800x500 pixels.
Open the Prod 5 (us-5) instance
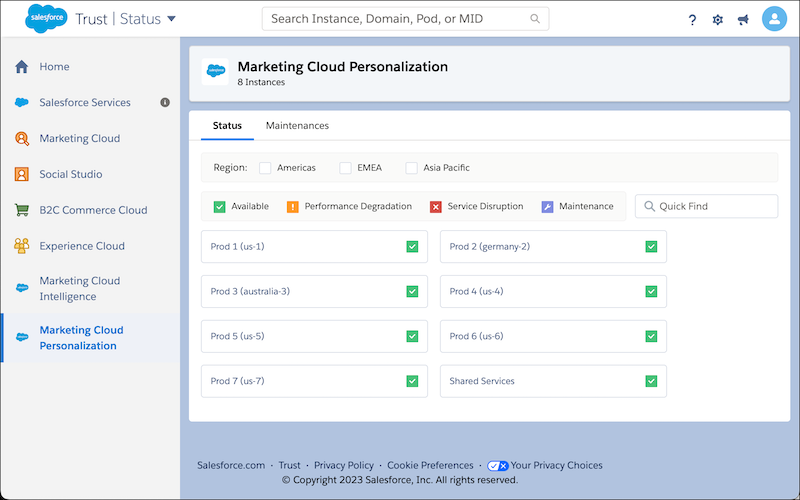[x=314, y=336]
